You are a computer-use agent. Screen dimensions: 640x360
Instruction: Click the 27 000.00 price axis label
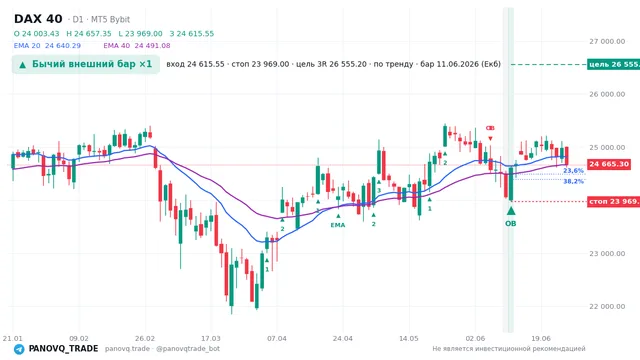coord(607,41)
